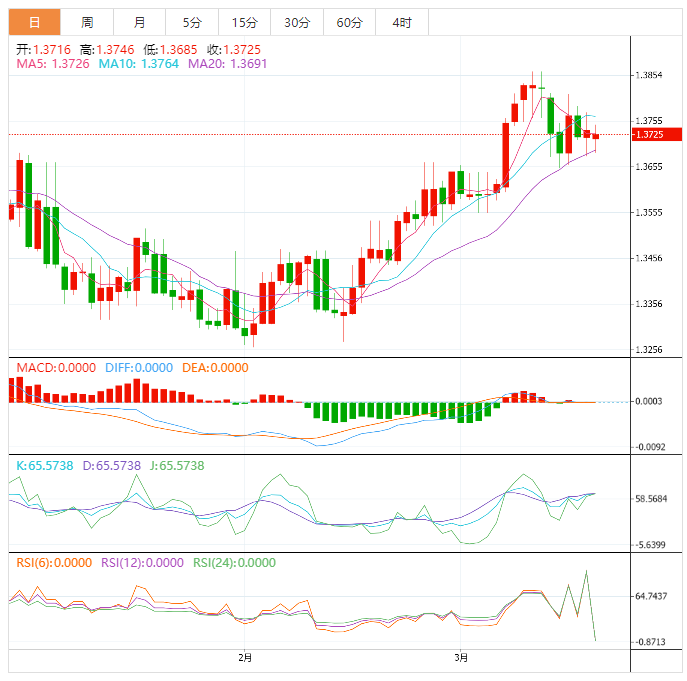Switch to the 60分 timeframe tab

[350, 22]
